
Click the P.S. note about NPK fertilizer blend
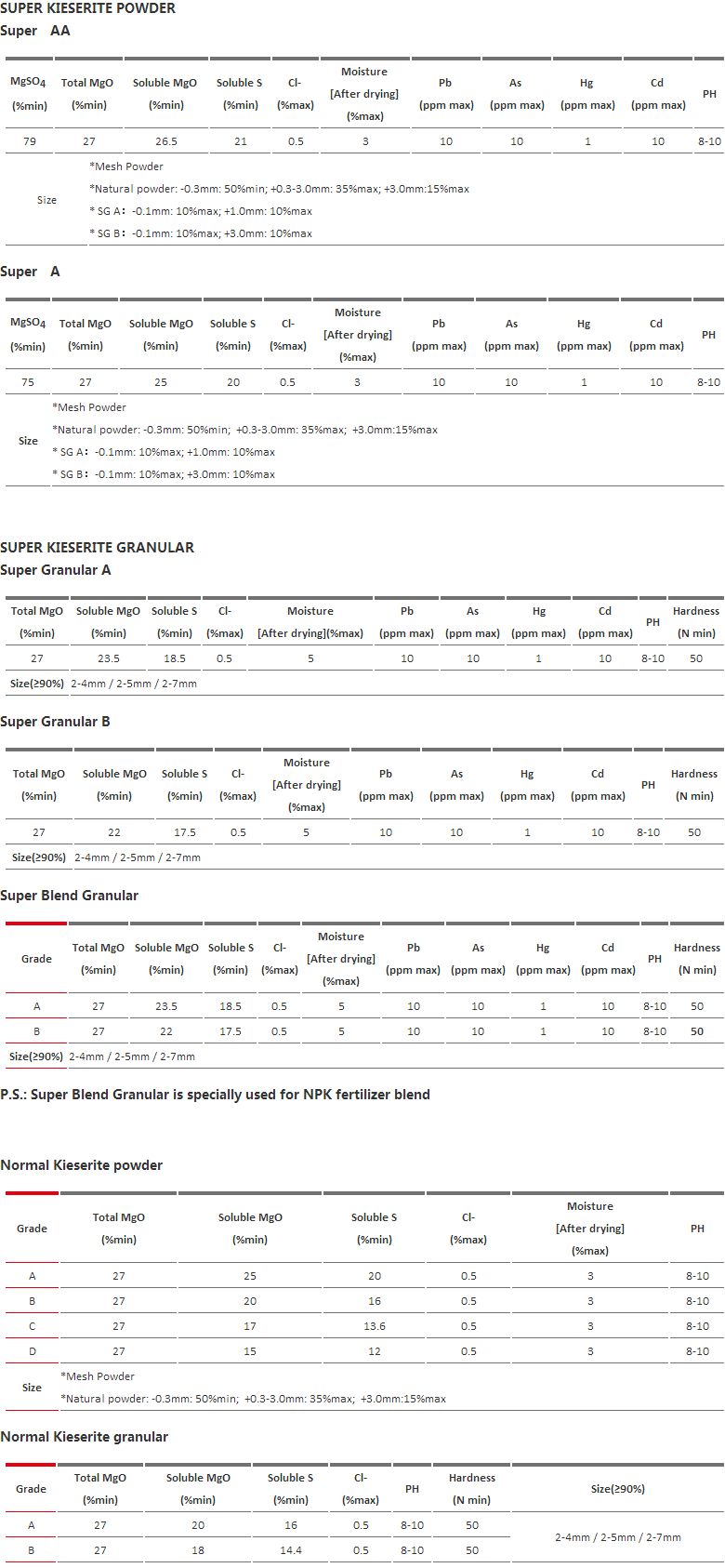coord(215,1095)
